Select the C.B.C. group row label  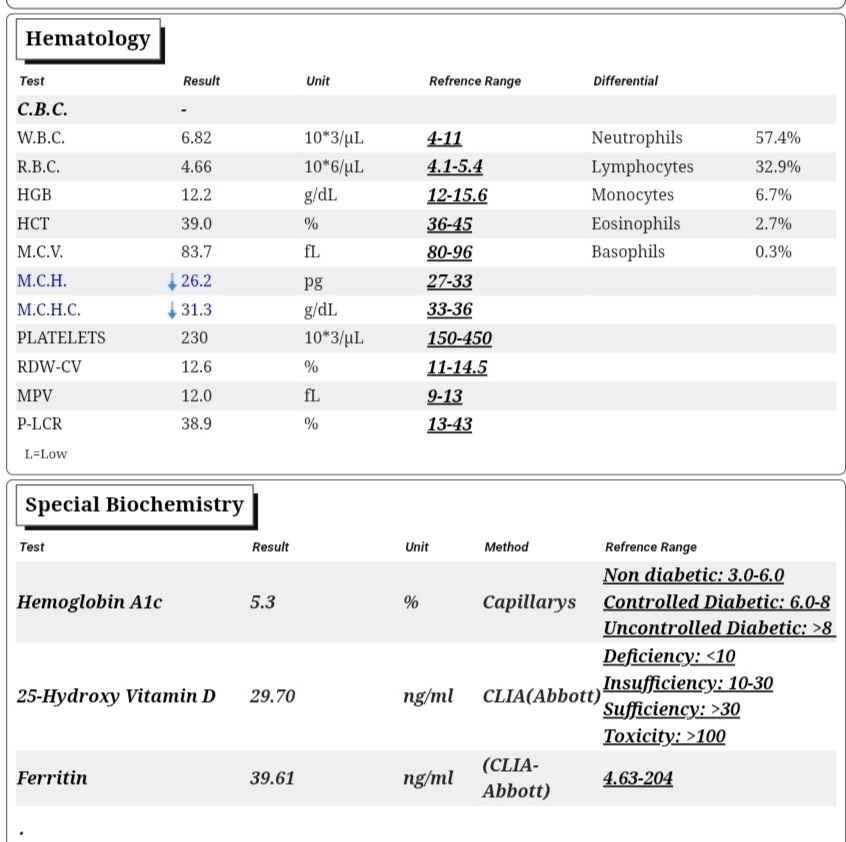click(42, 109)
